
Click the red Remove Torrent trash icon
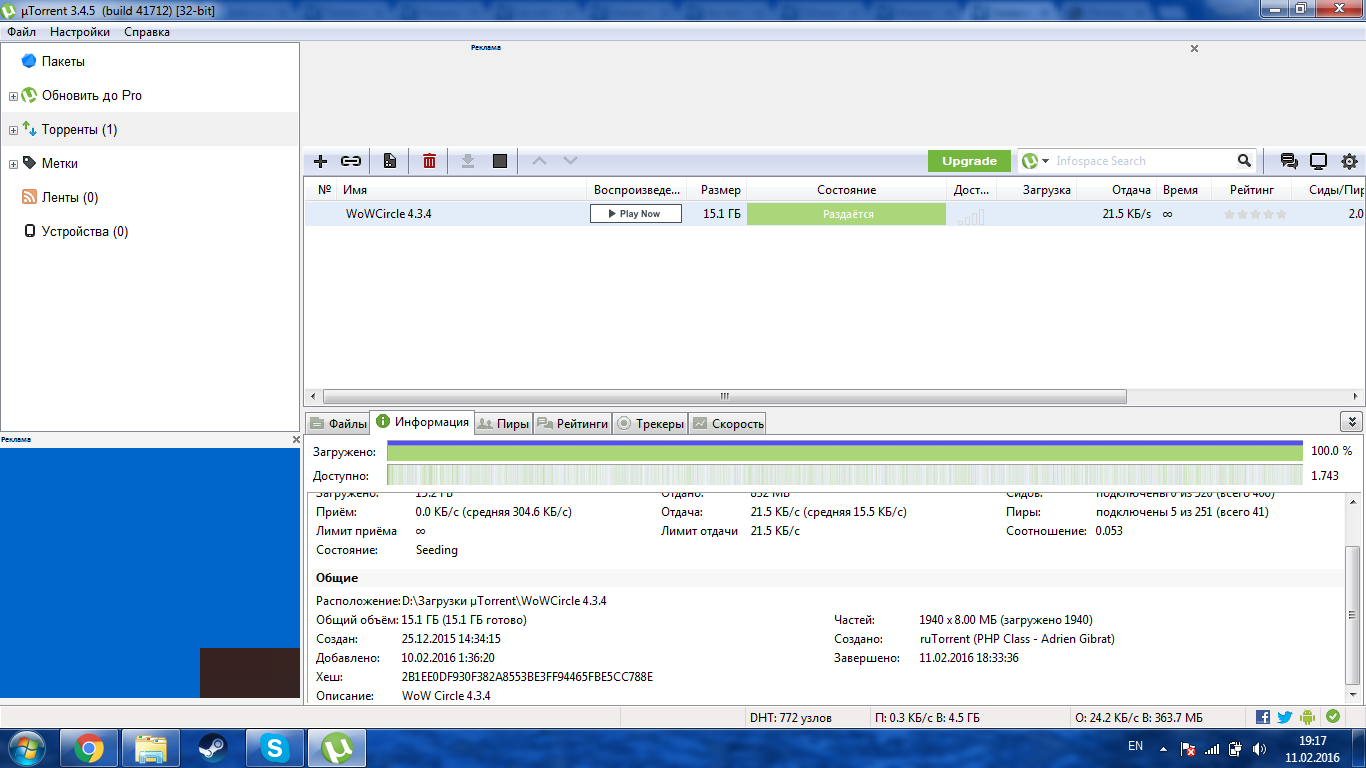point(429,161)
